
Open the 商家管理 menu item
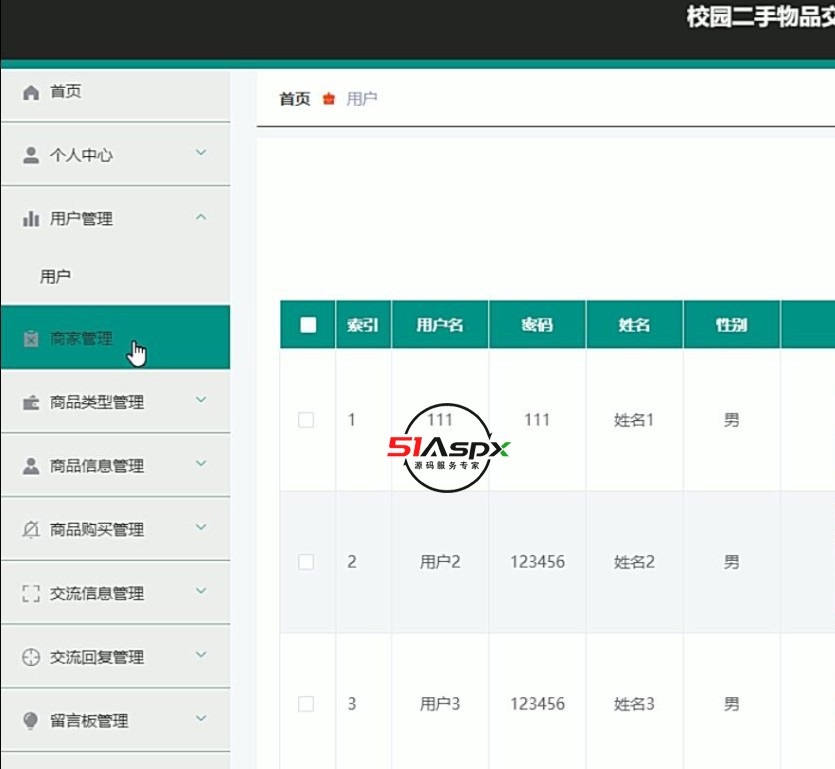pyautogui.click(x=116, y=338)
